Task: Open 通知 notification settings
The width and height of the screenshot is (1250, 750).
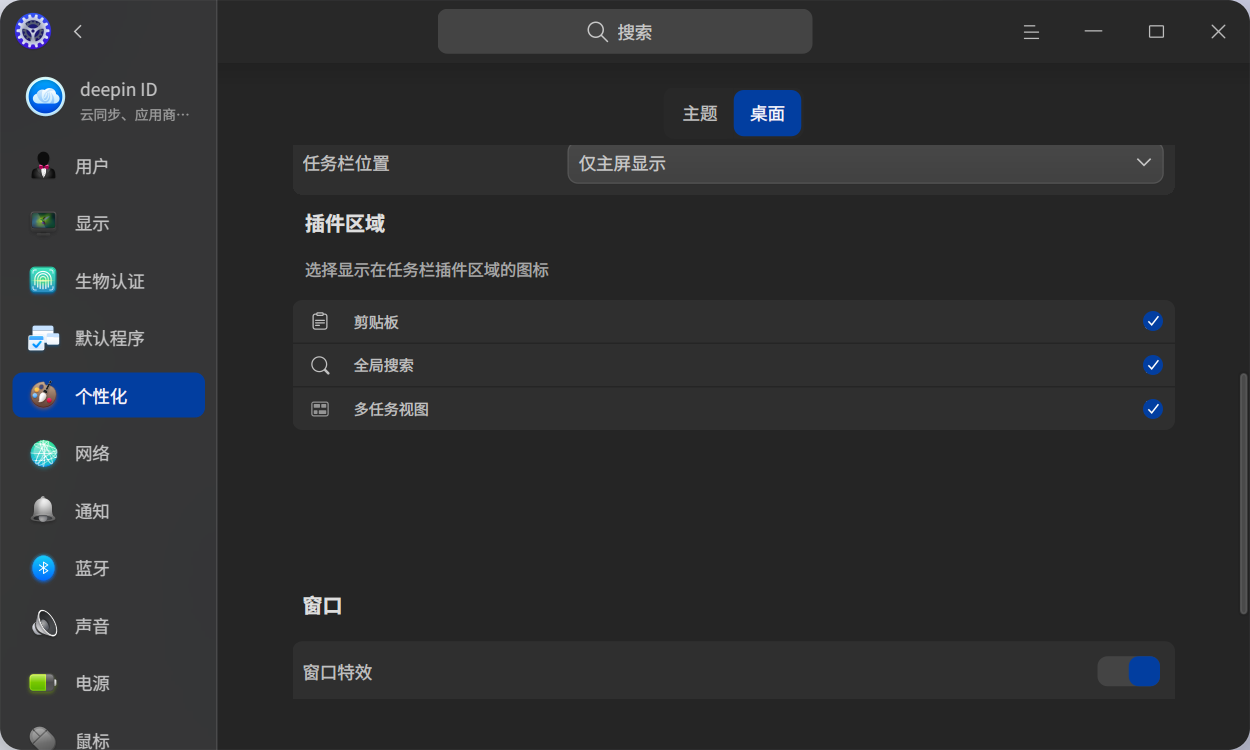Action: (x=109, y=511)
